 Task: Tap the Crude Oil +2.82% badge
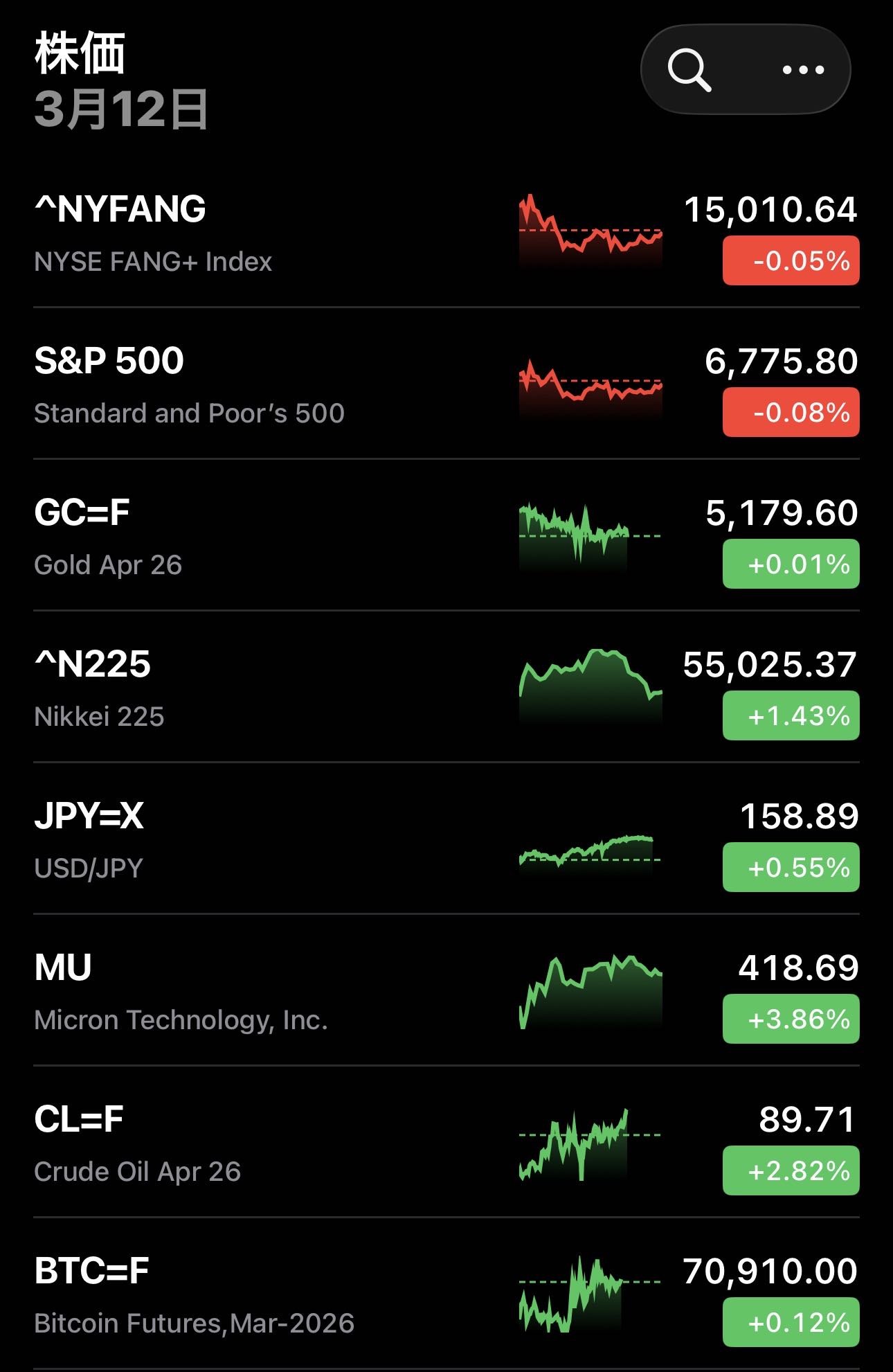pyautogui.click(x=791, y=1171)
